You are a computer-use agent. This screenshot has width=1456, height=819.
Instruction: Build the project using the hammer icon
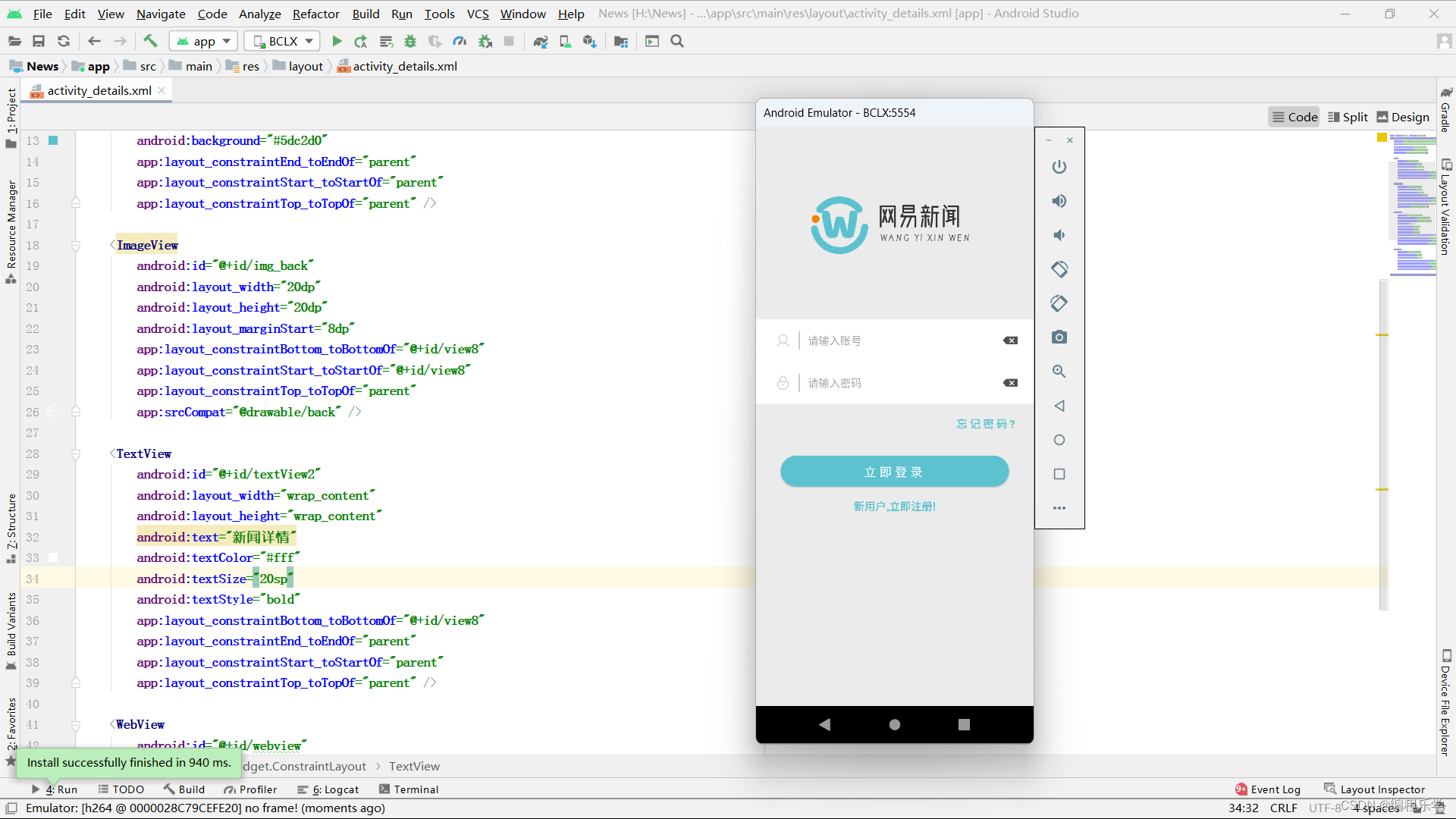point(150,41)
